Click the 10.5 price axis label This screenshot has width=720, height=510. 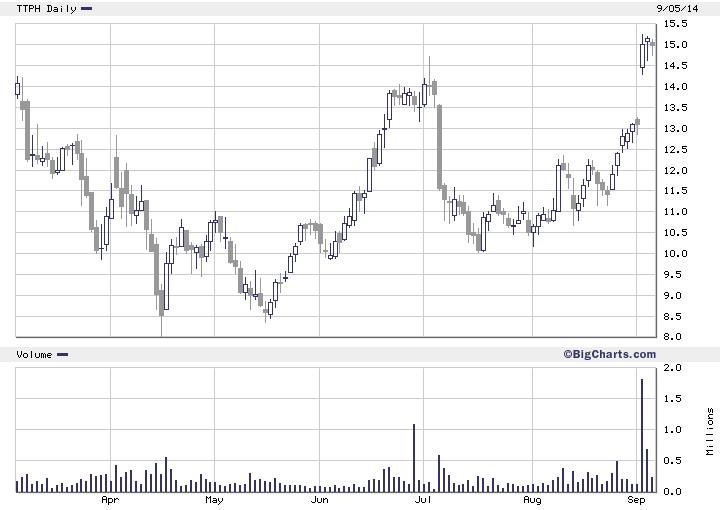coord(675,233)
